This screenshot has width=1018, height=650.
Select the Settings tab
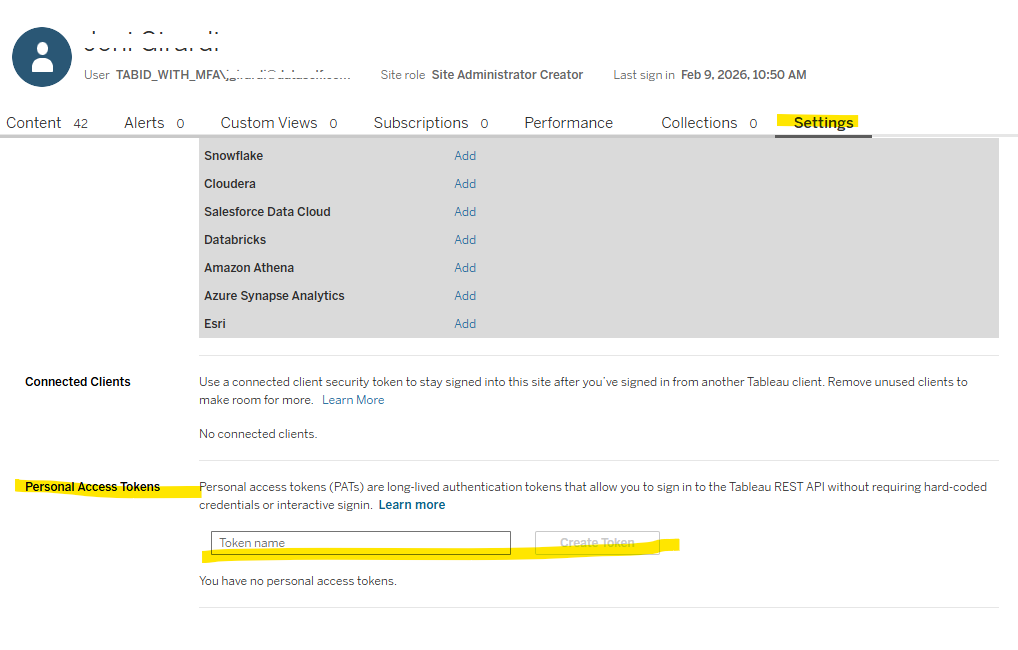click(x=823, y=123)
